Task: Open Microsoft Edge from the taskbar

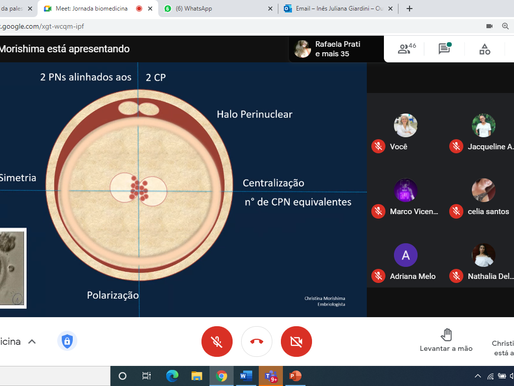Action: click(172, 376)
